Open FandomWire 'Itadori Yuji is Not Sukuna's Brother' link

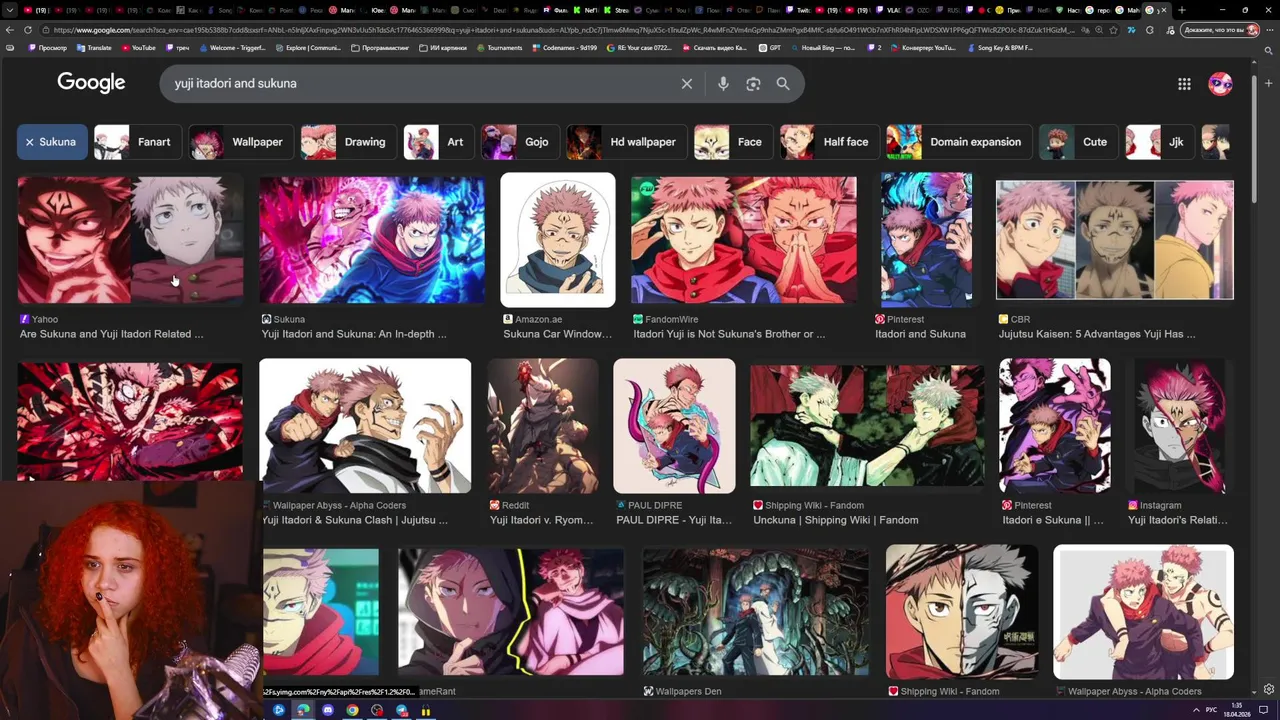729,334
